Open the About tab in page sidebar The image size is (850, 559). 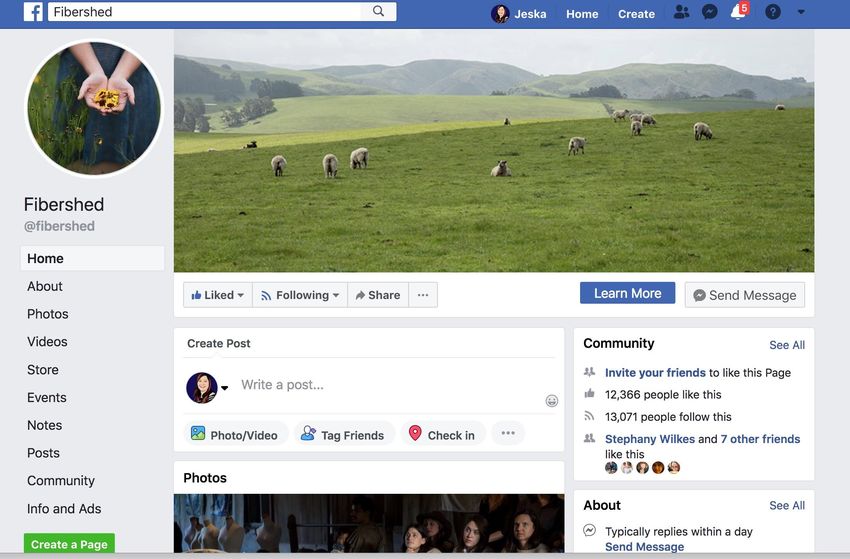click(45, 286)
